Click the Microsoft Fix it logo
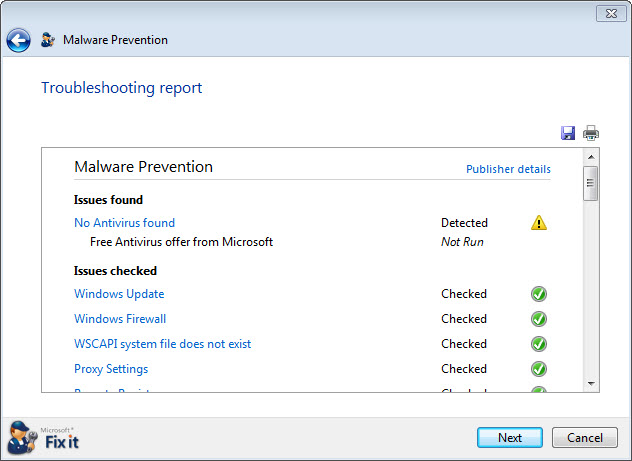 (x=43, y=438)
